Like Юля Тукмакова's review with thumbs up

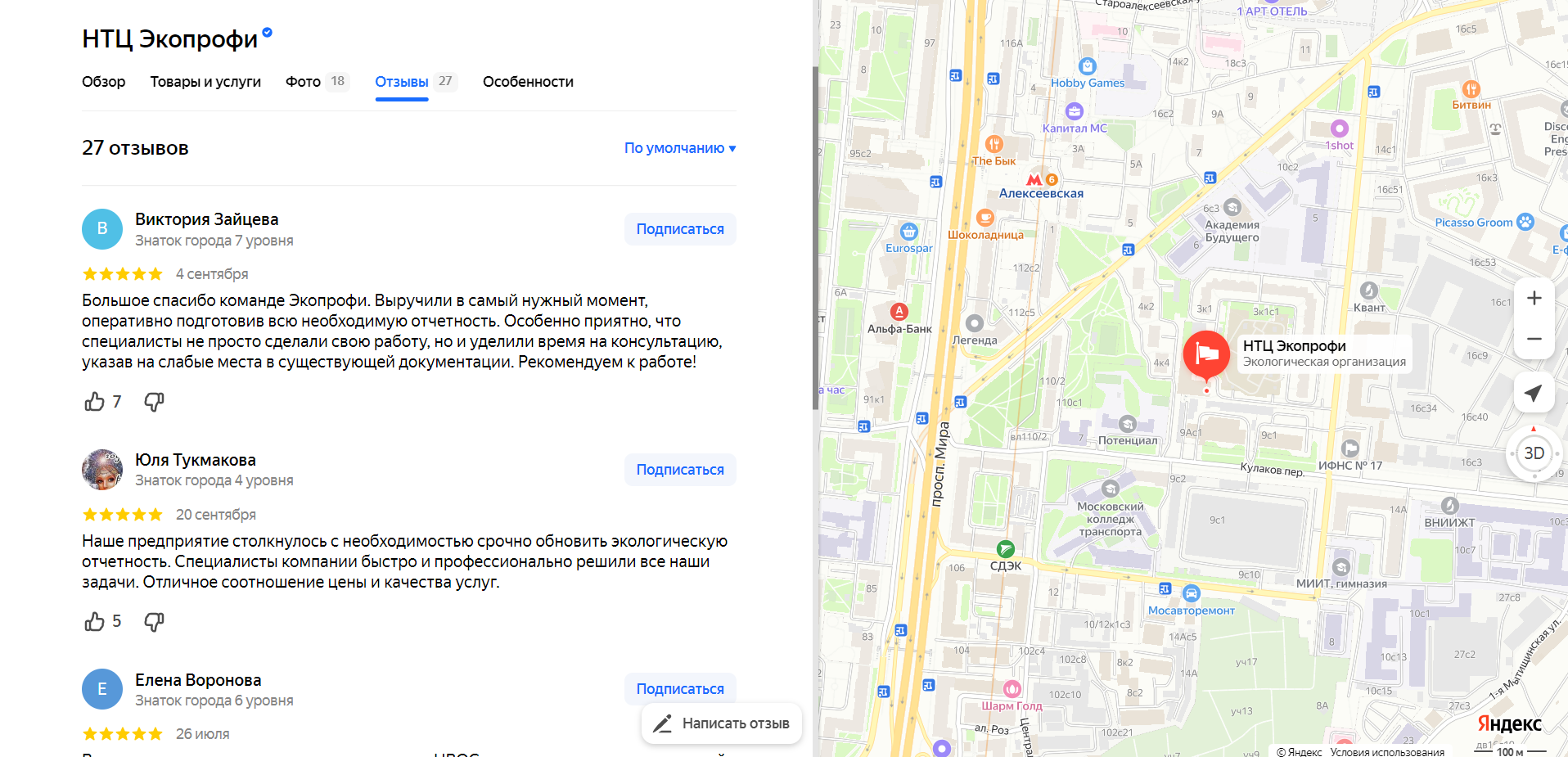[94, 622]
